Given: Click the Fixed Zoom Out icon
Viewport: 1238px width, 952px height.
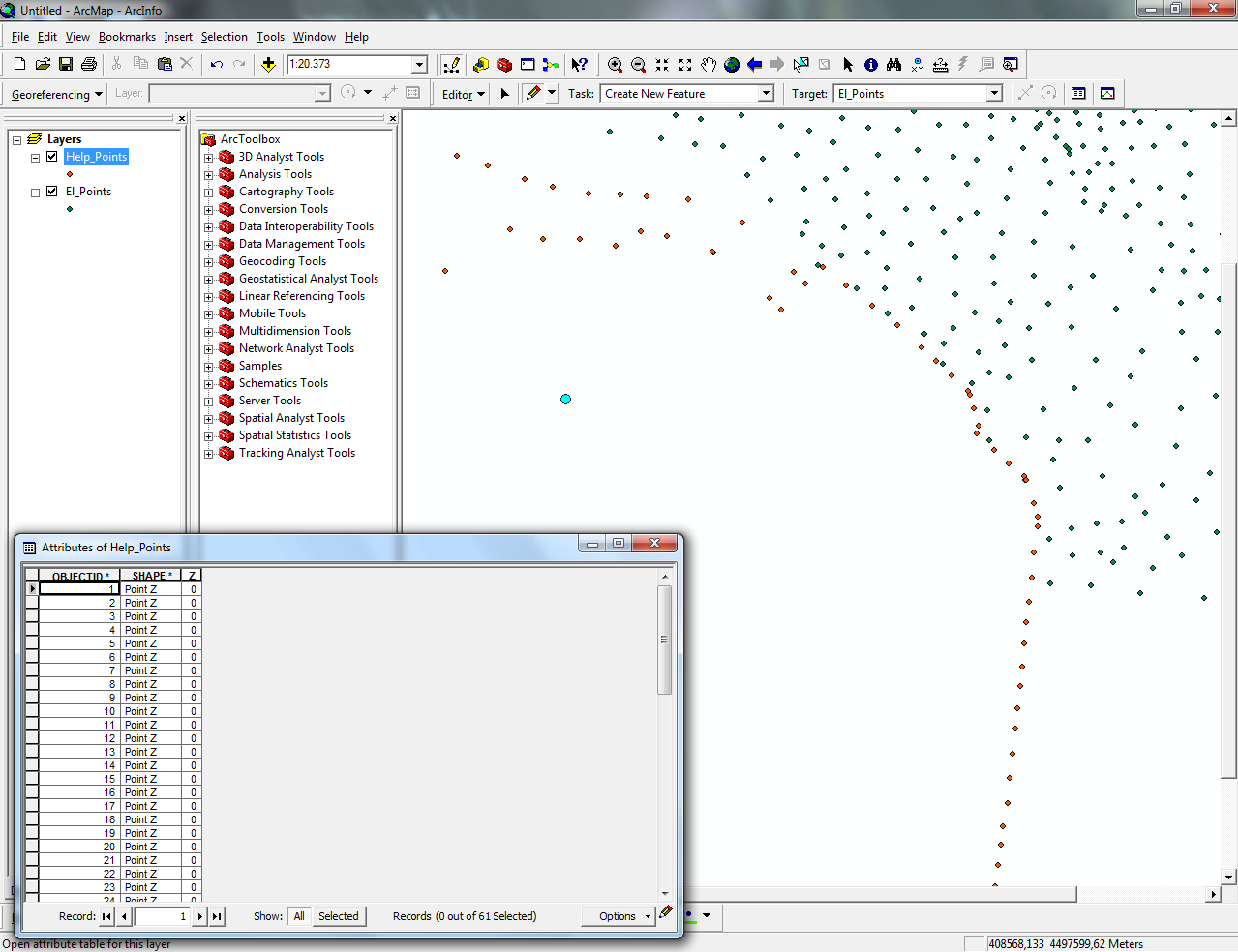Looking at the screenshot, I should (685, 65).
